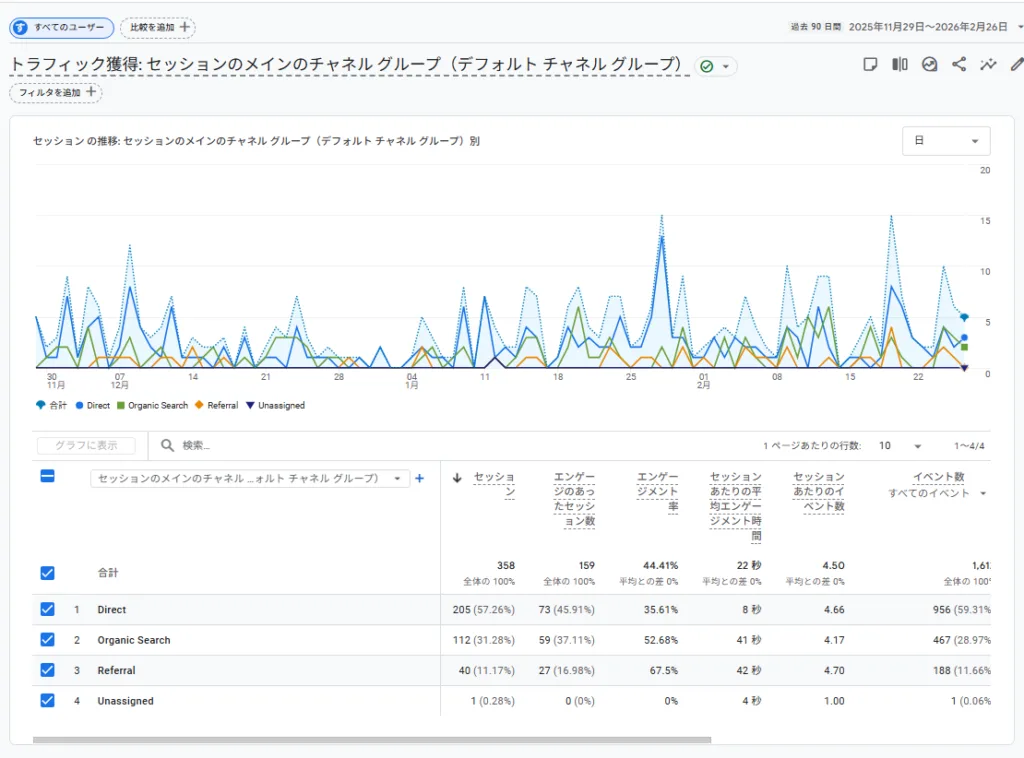Open the primary dimension channel group dropdown

249,478
